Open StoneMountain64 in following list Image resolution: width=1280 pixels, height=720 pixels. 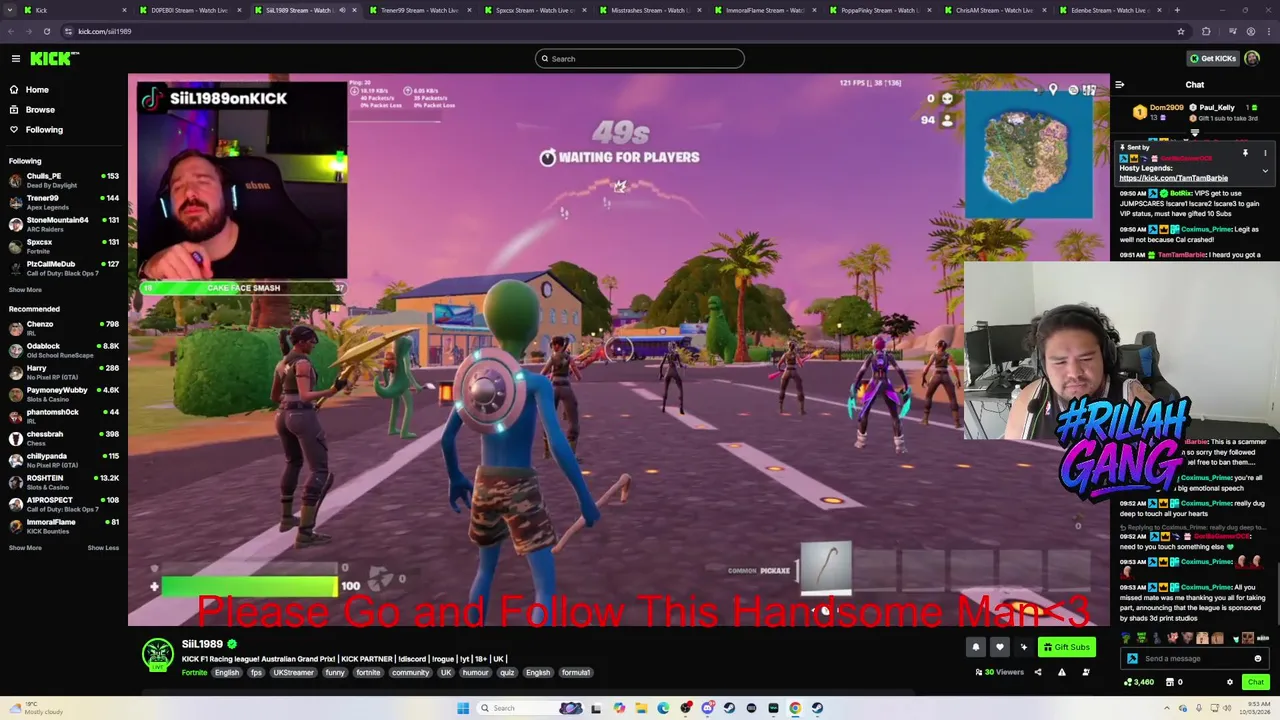[x=64, y=224]
